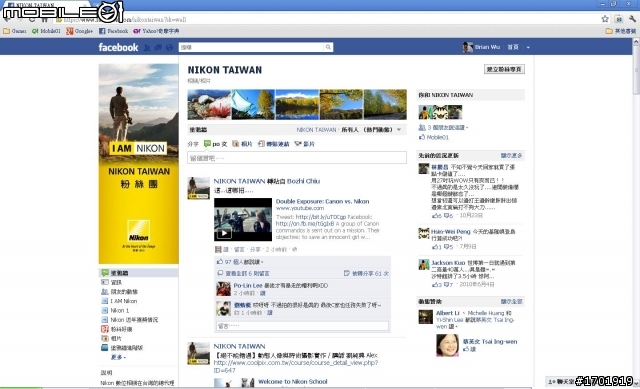The image size is (640, 389).
Task: Open Facebook notifications globe icon
Action: click(169, 48)
